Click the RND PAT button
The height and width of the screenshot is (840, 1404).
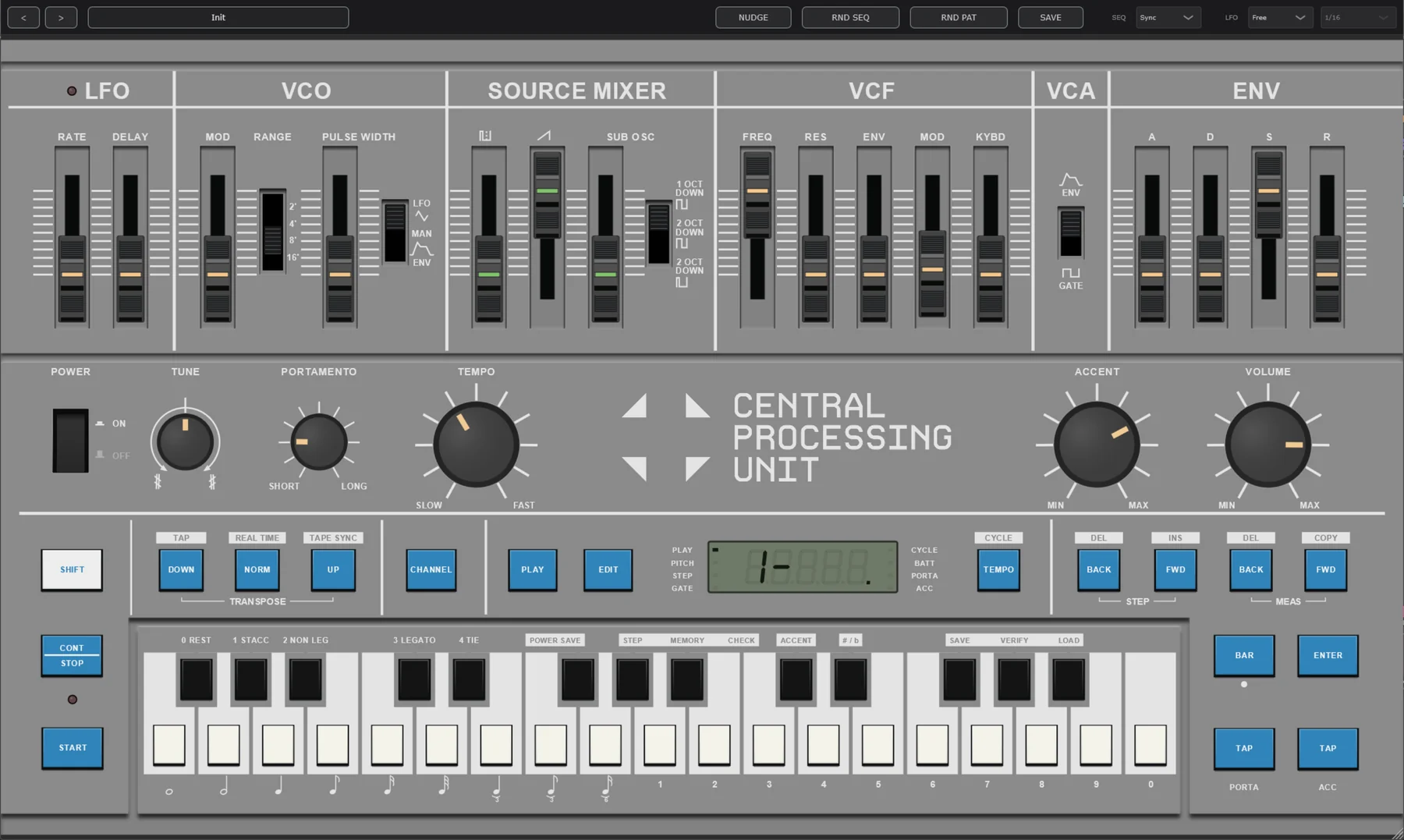[959, 17]
